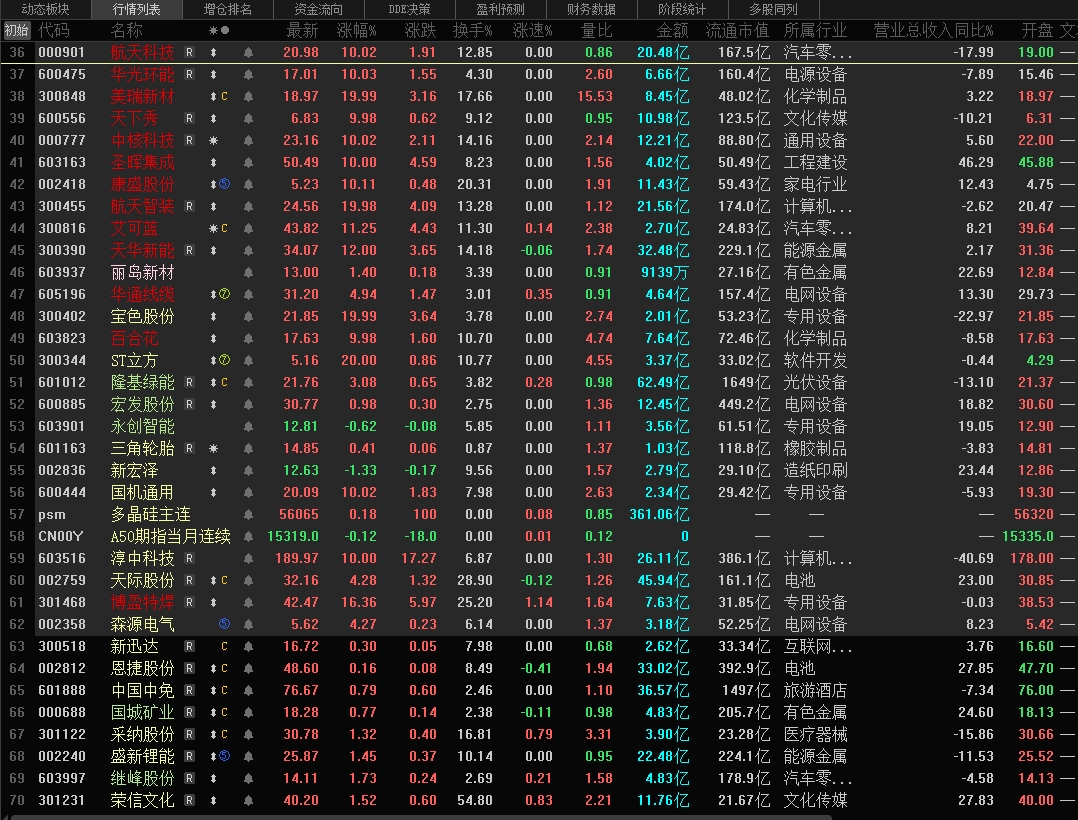
Task: Click the circled 7 icon on 华通线缆 row
Action: (224, 294)
